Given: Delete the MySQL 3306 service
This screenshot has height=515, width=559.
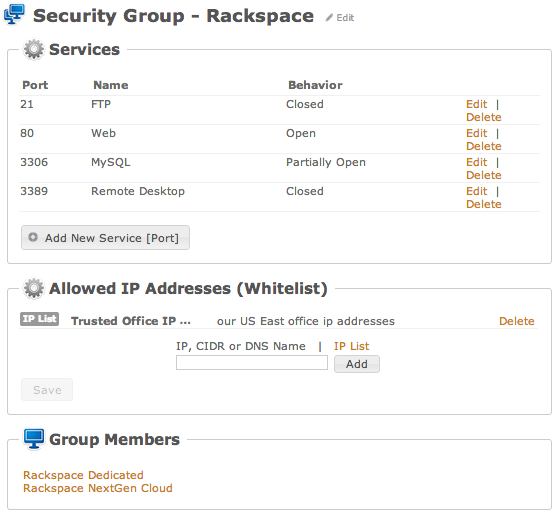Looking at the screenshot, I should coord(483,175).
